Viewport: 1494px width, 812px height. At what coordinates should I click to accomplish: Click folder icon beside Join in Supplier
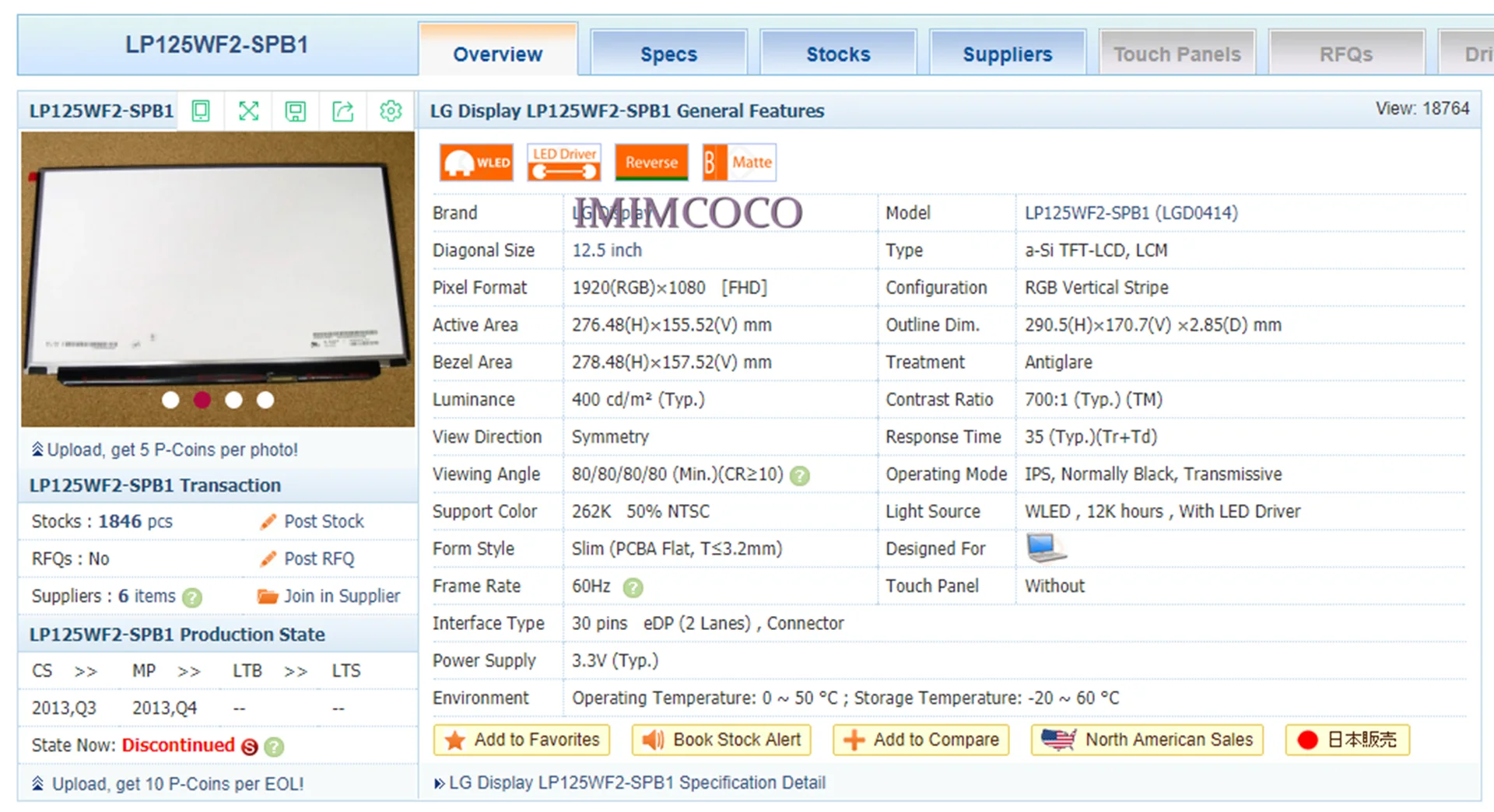(268, 597)
